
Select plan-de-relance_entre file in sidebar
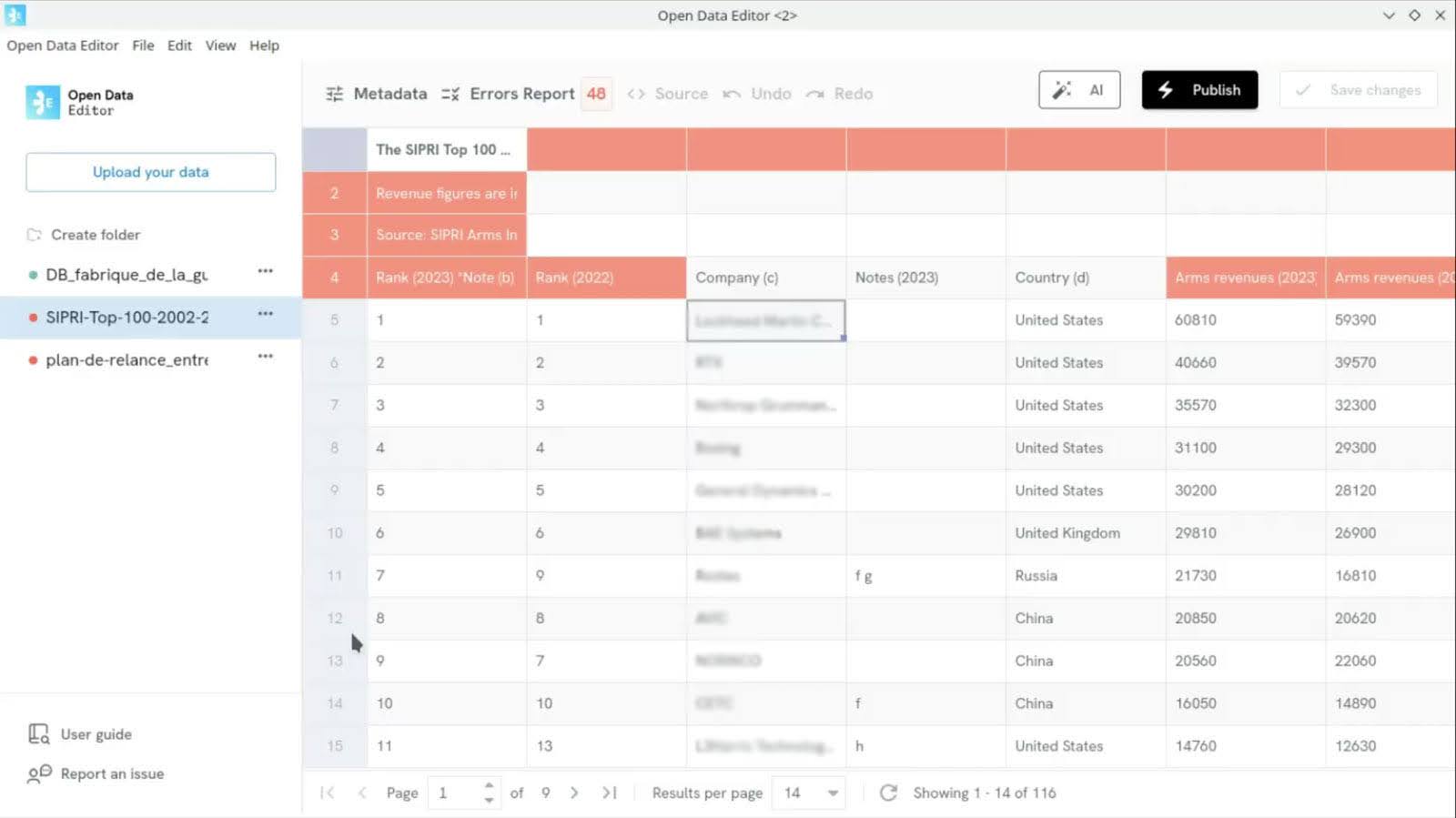click(x=126, y=360)
